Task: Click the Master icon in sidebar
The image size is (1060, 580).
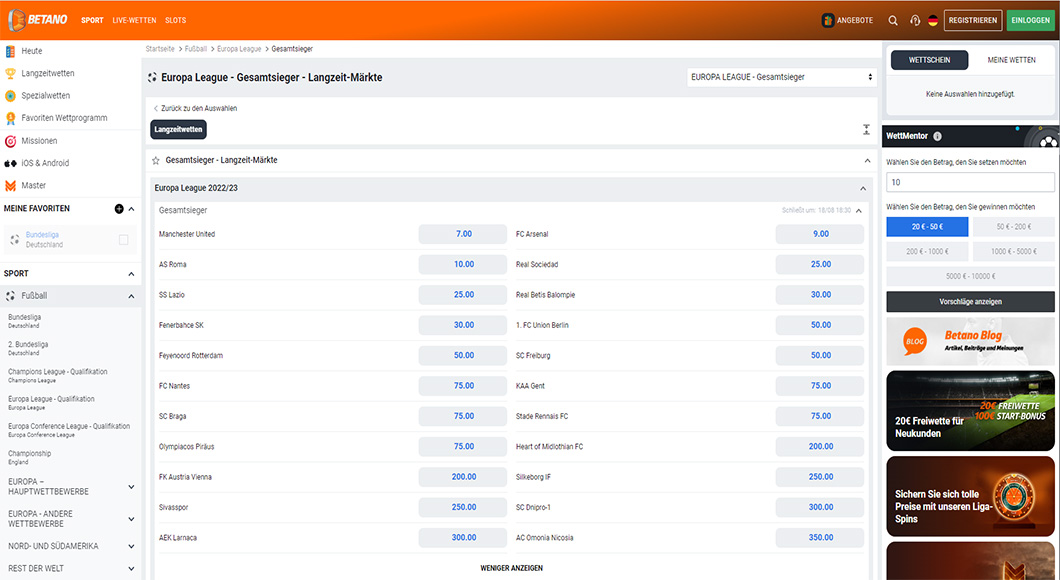Action: tap(10, 185)
